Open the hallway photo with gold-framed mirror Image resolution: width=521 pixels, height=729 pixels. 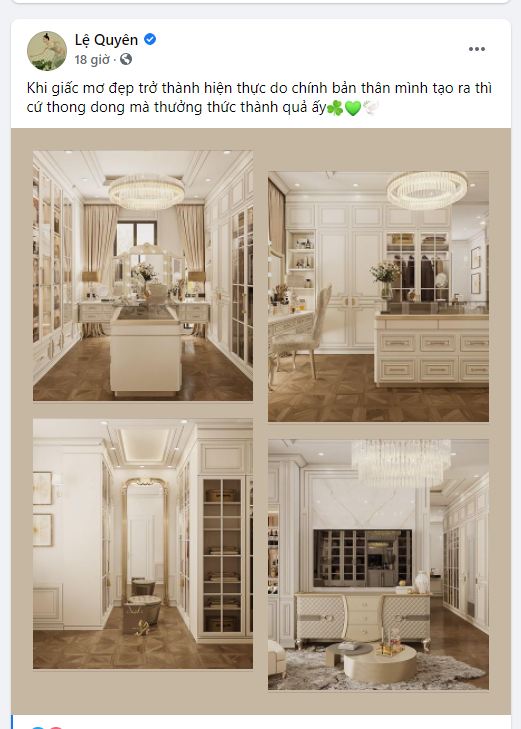(x=143, y=543)
